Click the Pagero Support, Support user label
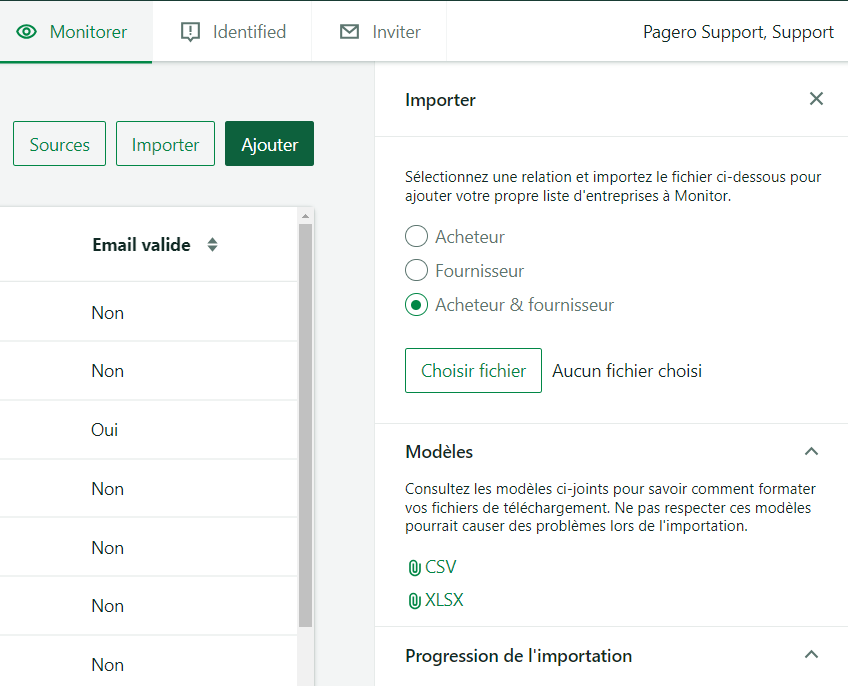Image resolution: width=848 pixels, height=686 pixels. click(738, 32)
